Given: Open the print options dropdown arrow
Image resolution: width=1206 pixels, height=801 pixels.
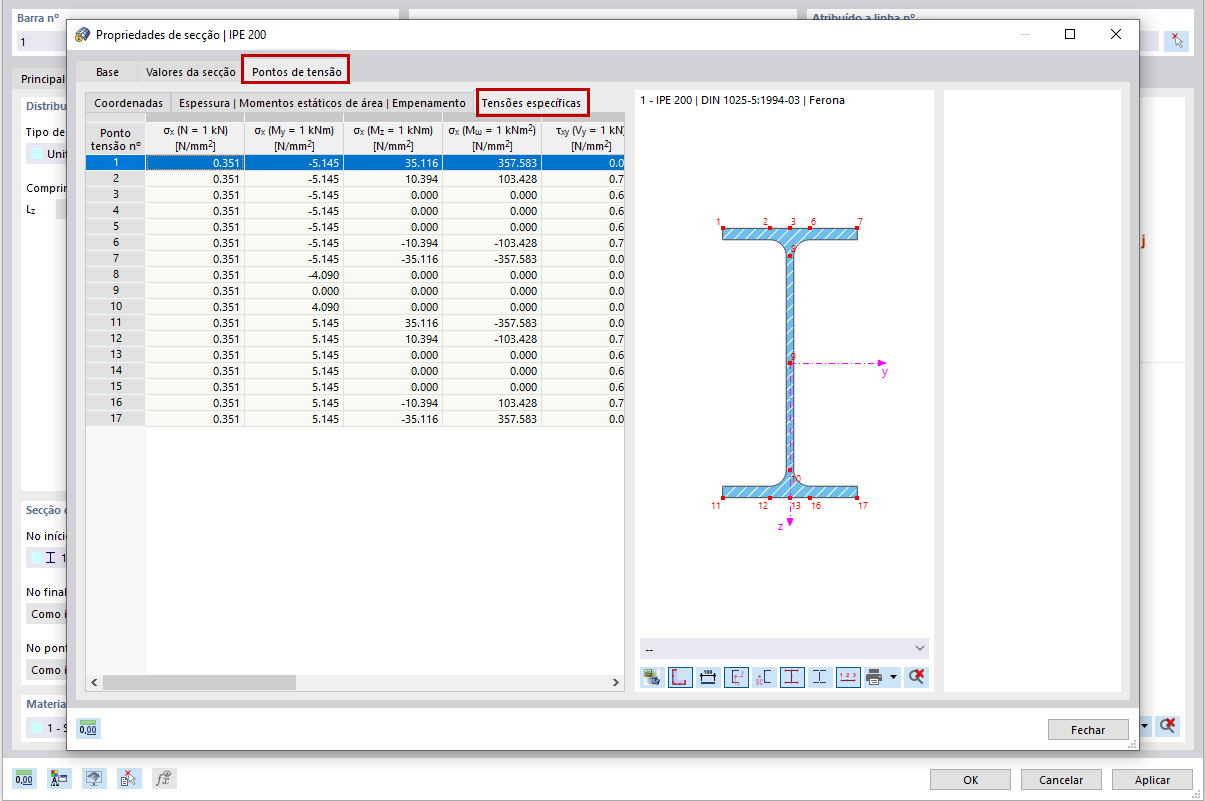Looking at the screenshot, I should pos(893,677).
